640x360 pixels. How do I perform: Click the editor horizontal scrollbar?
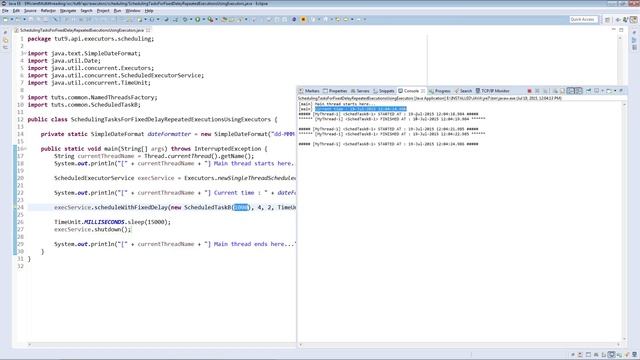161,345
